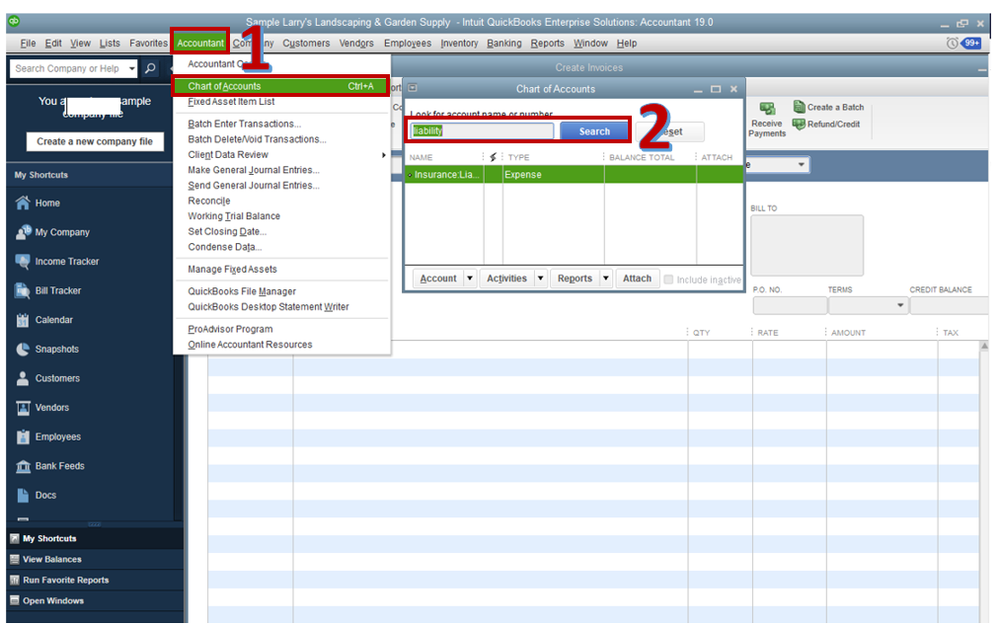The image size is (999, 637).
Task: Open the Reports menu in menu bar
Action: pyautogui.click(x=547, y=43)
